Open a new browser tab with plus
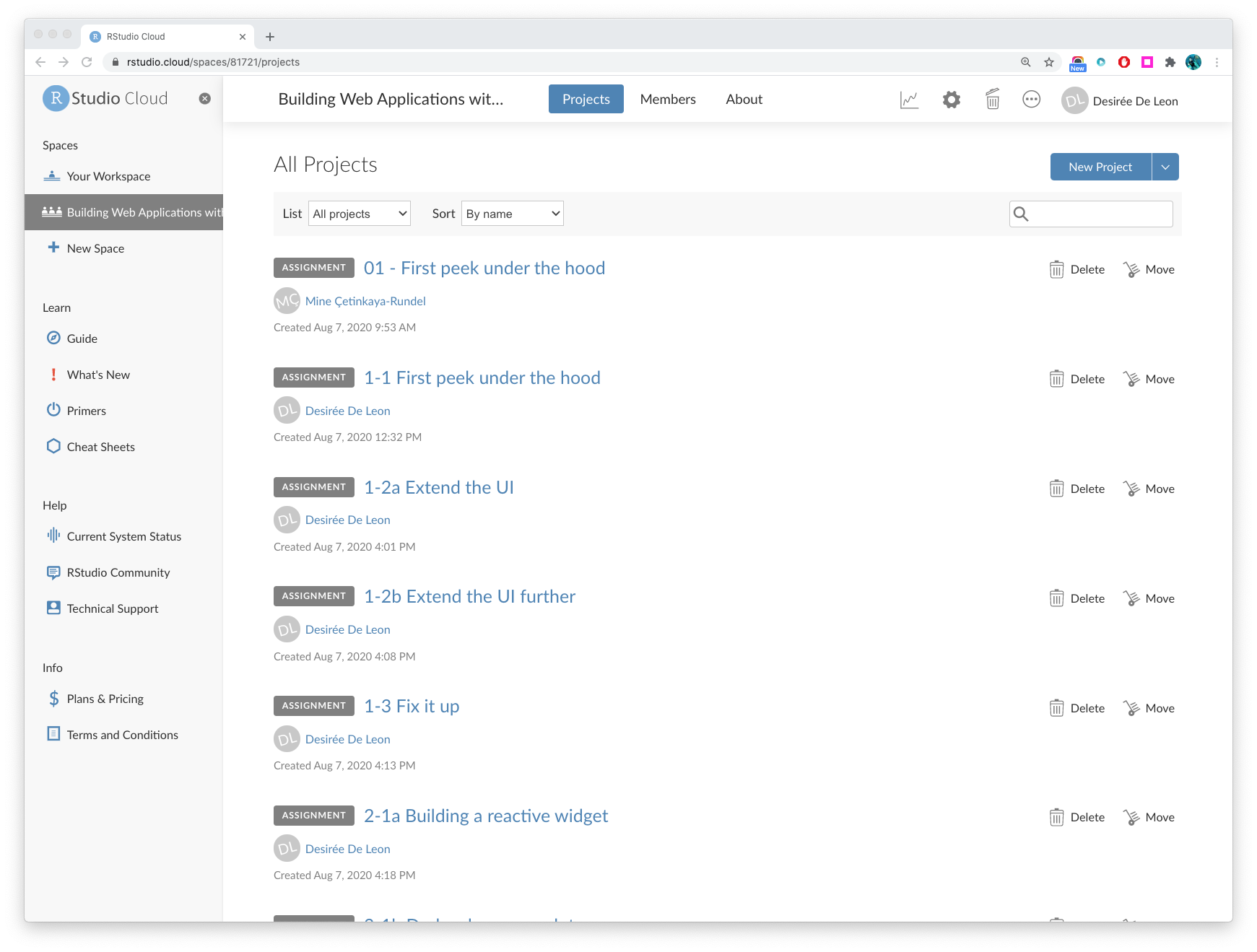This screenshot has height=952, width=1257. tap(270, 37)
